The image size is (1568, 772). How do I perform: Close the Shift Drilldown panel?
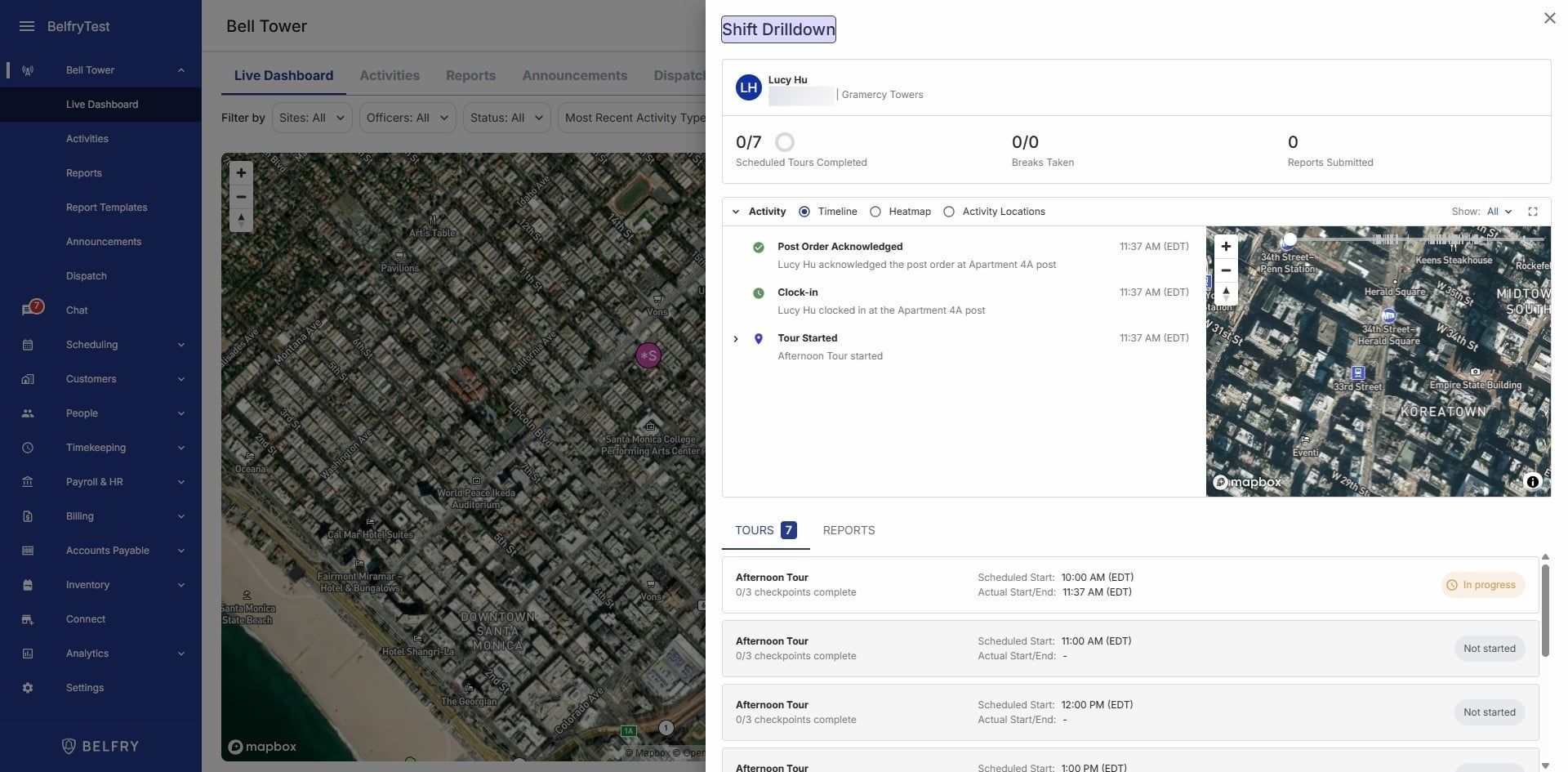pos(1549,18)
